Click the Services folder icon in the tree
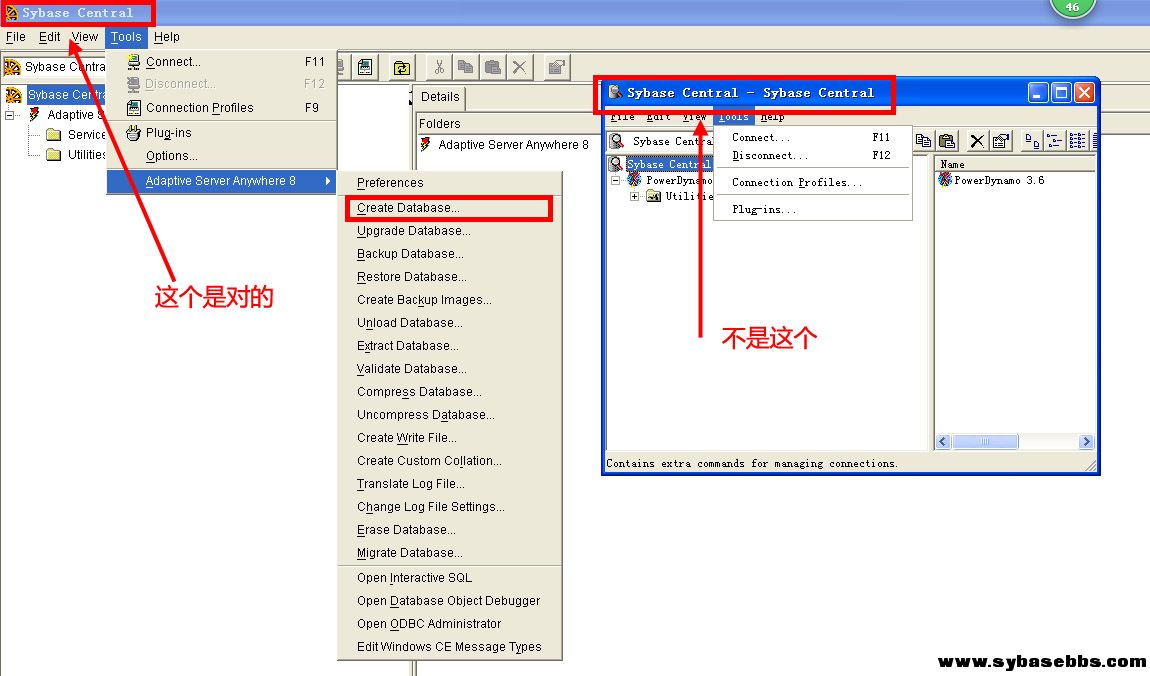Screen dimensions: 1150x676 pos(54,135)
